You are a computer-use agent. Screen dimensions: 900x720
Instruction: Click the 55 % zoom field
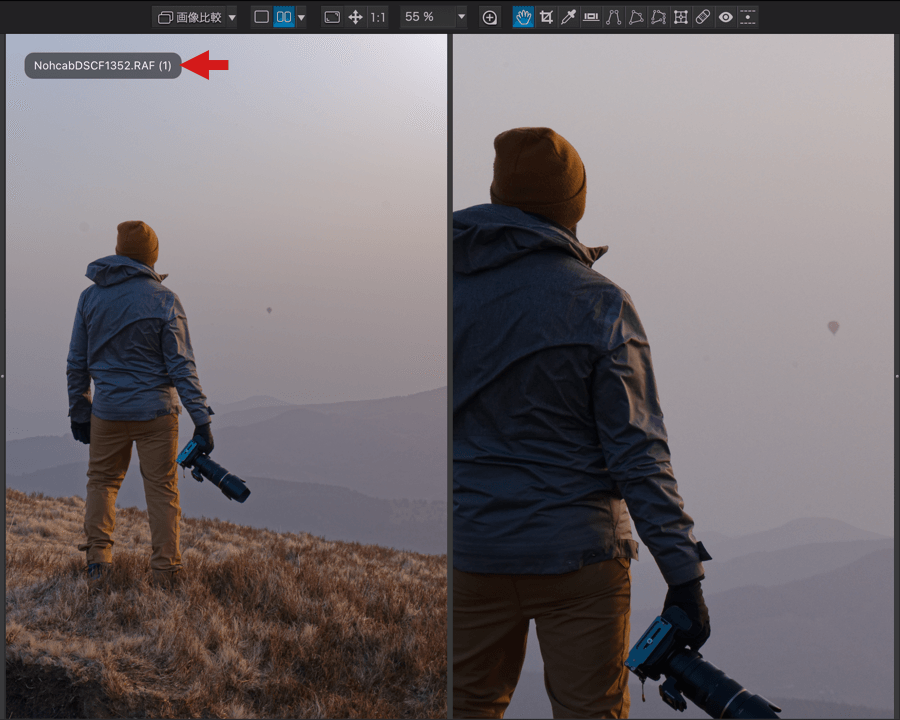coord(428,17)
